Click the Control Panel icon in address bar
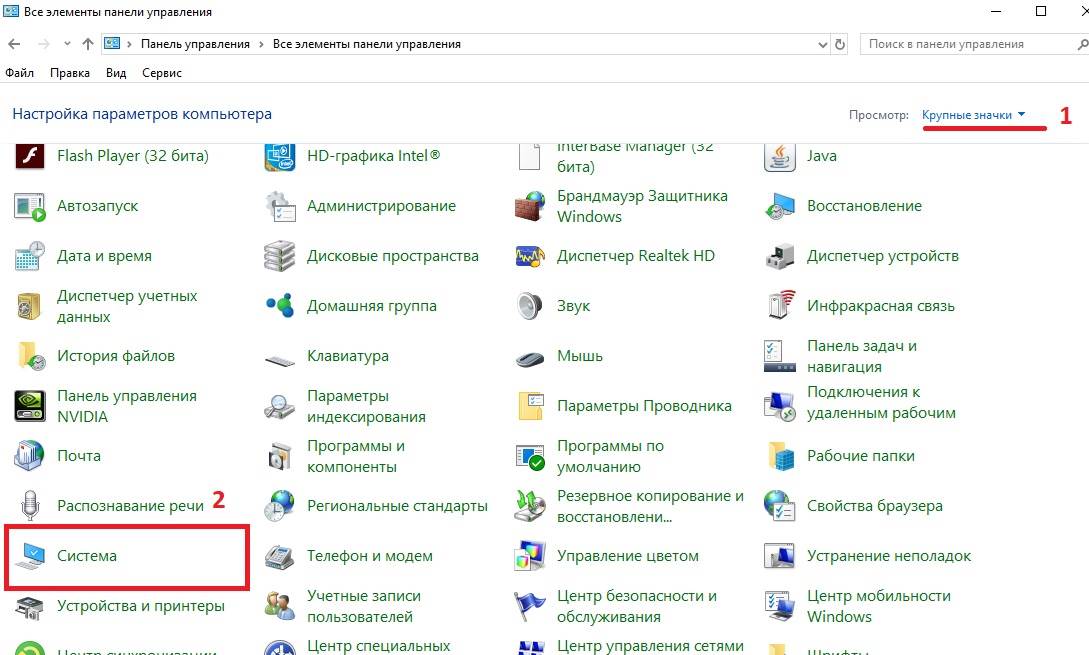 tap(112, 43)
